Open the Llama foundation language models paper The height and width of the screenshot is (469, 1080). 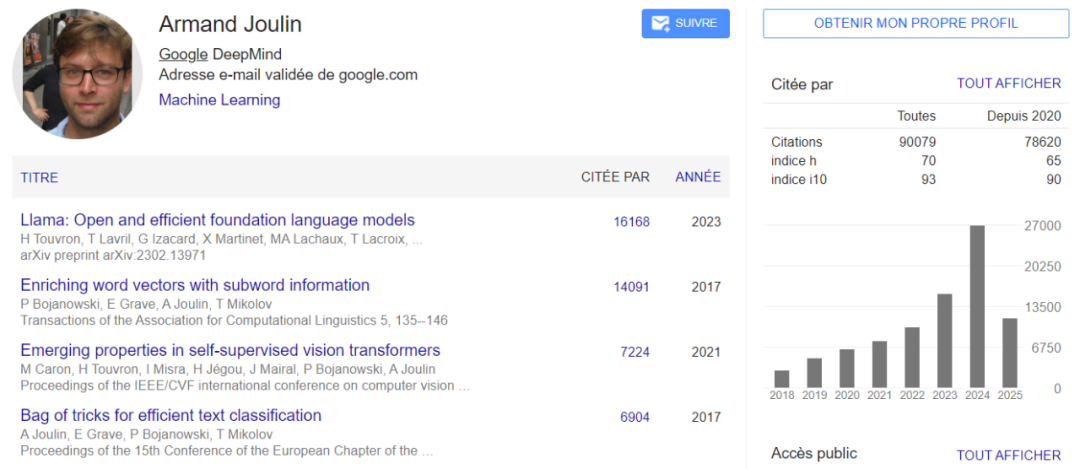[217, 220]
